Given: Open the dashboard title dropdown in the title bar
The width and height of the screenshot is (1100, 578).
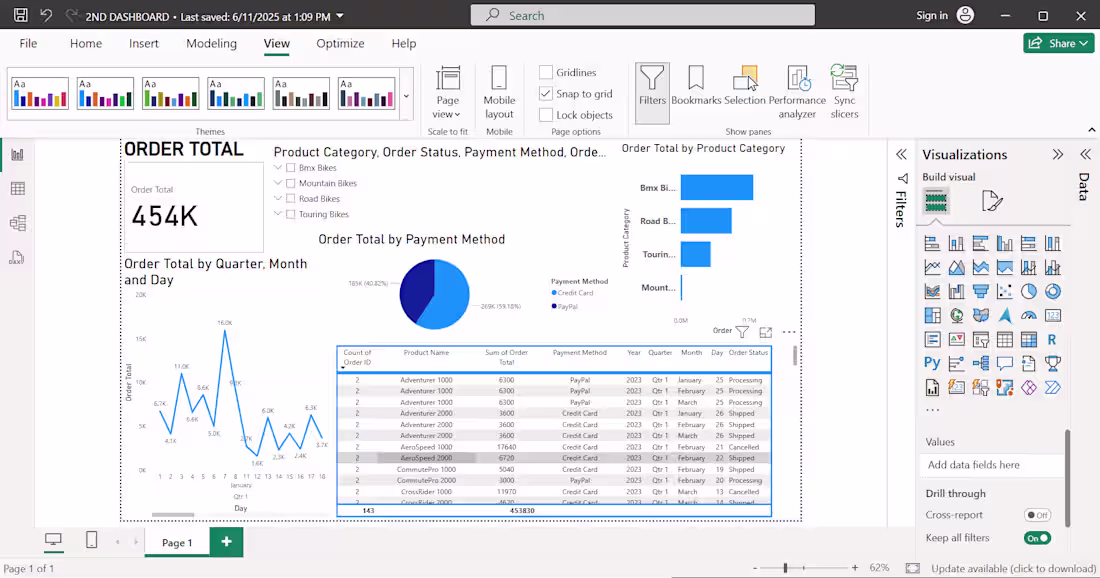Looking at the screenshot, I should [x=337, y=15].
